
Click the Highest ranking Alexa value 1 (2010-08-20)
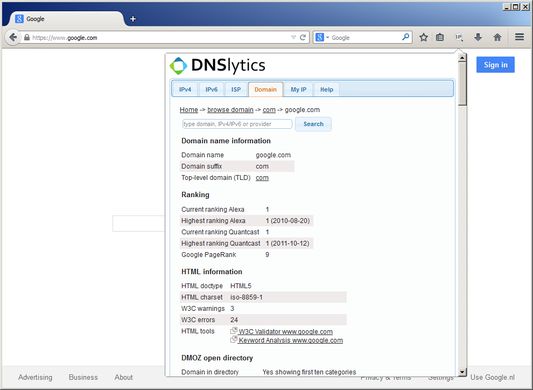(x=288, y=221)
